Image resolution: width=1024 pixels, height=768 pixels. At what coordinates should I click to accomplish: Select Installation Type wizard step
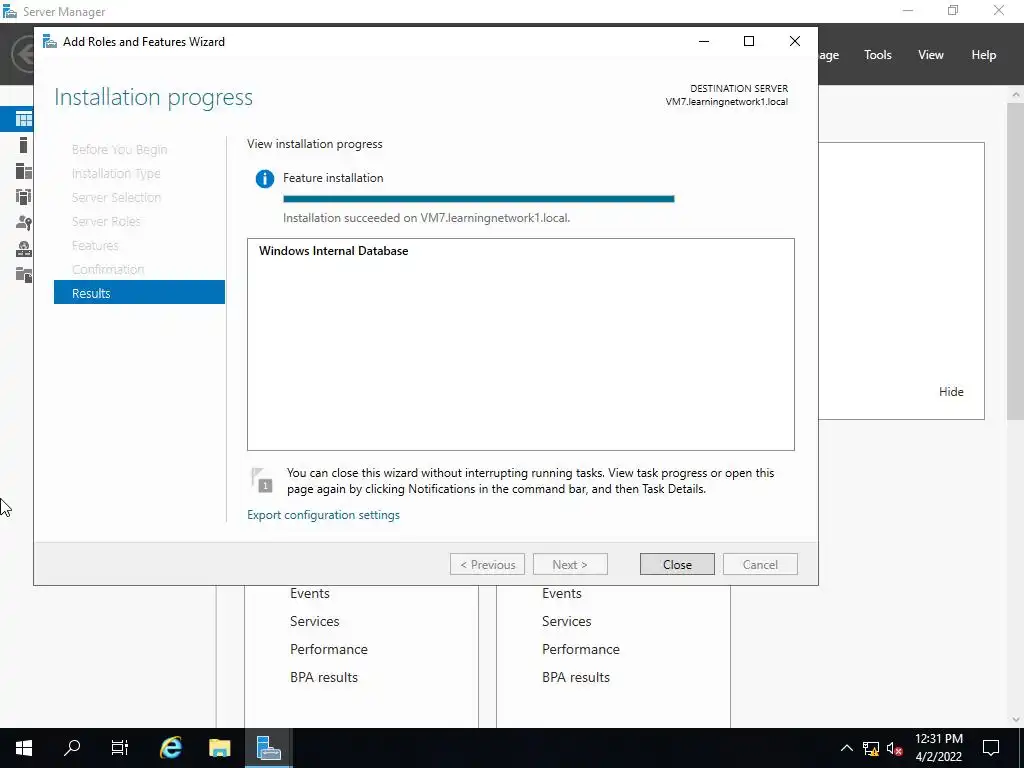point(116,173)
